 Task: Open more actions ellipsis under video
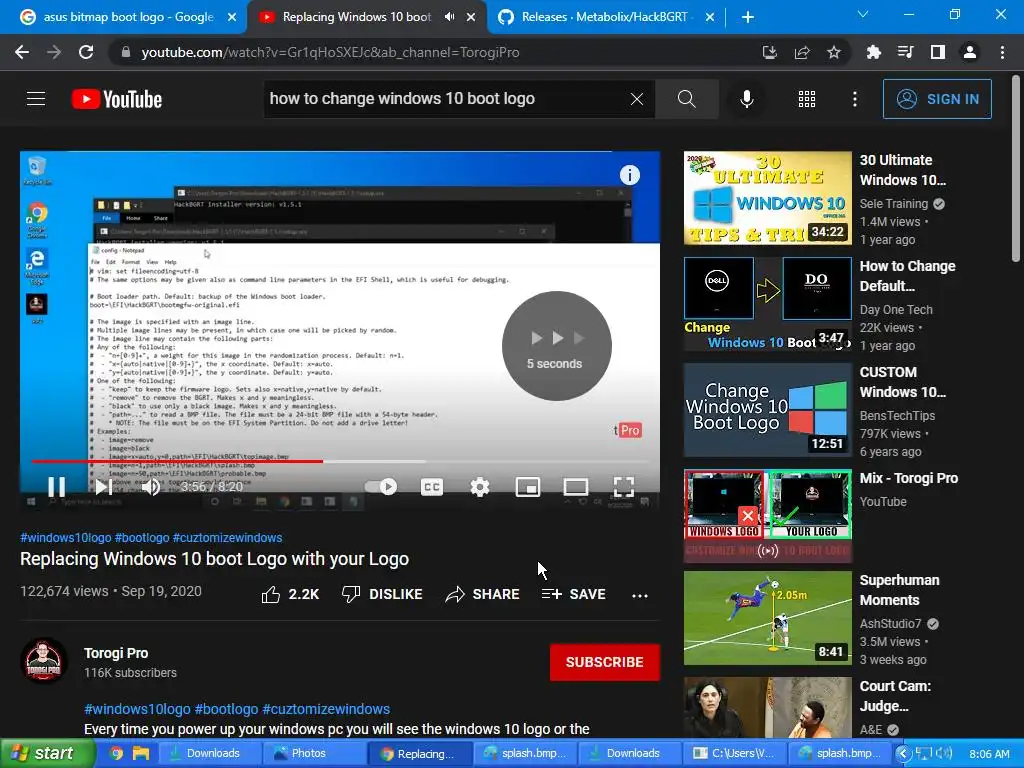[640, 595]
